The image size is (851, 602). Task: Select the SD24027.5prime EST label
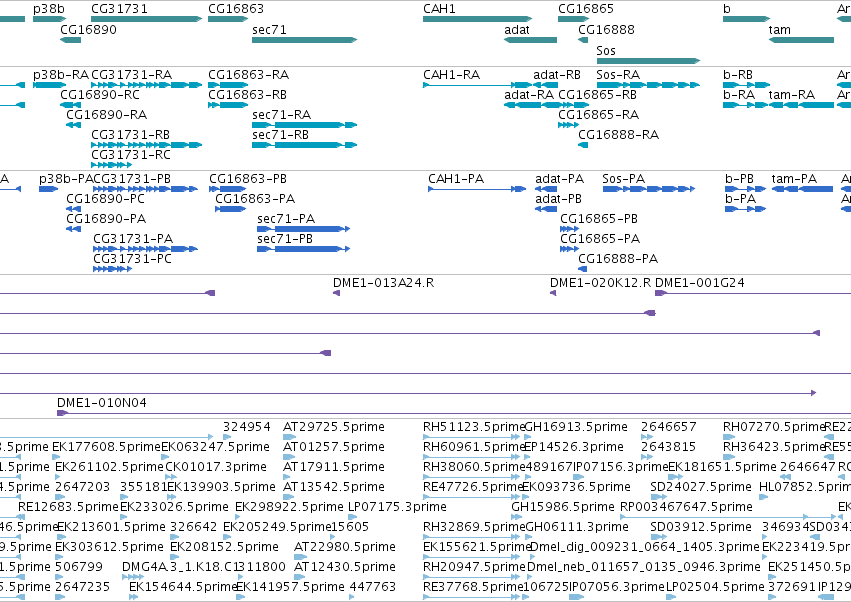[701, 487]
